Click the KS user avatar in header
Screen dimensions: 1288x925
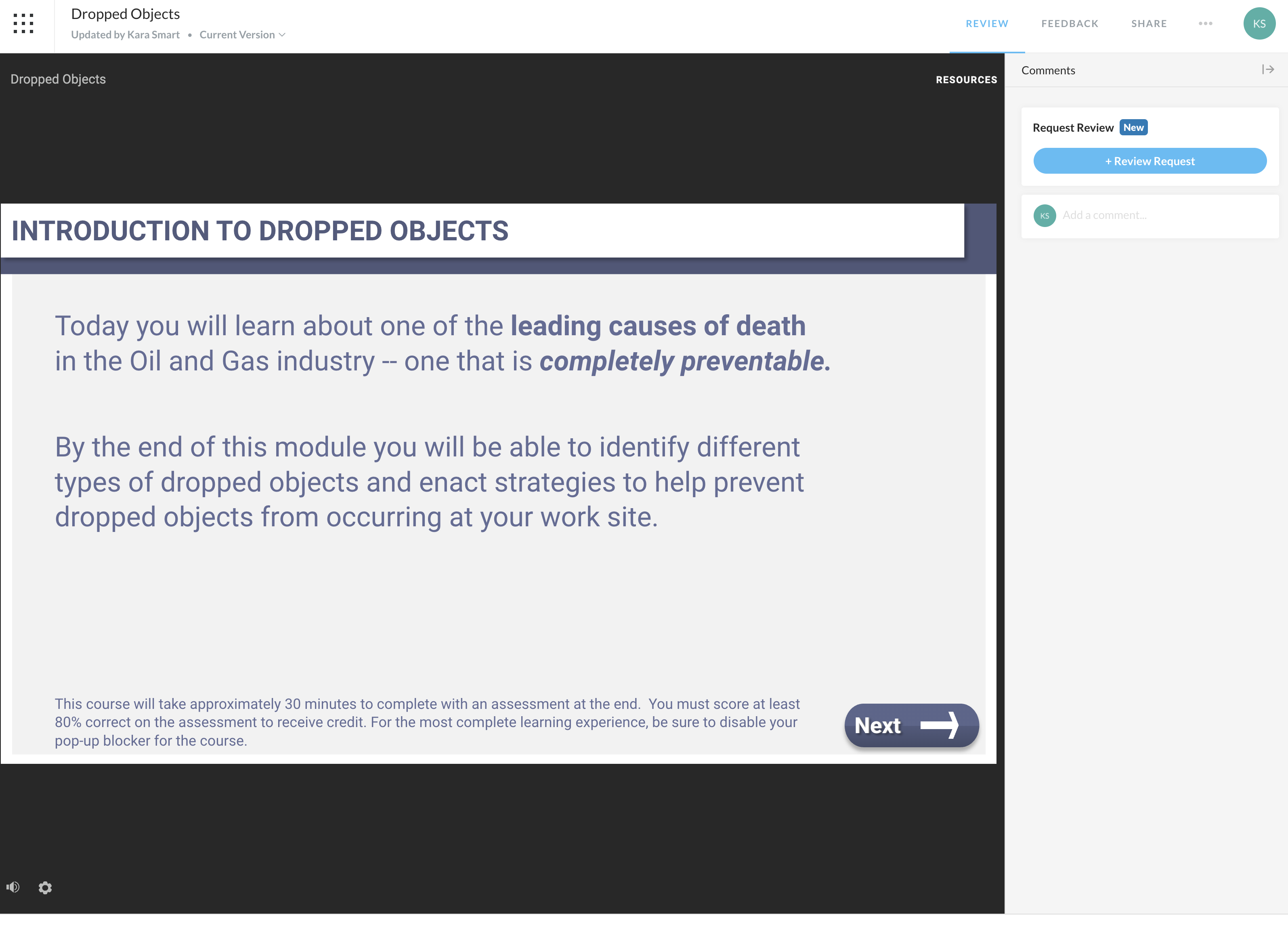[1259, 24]
